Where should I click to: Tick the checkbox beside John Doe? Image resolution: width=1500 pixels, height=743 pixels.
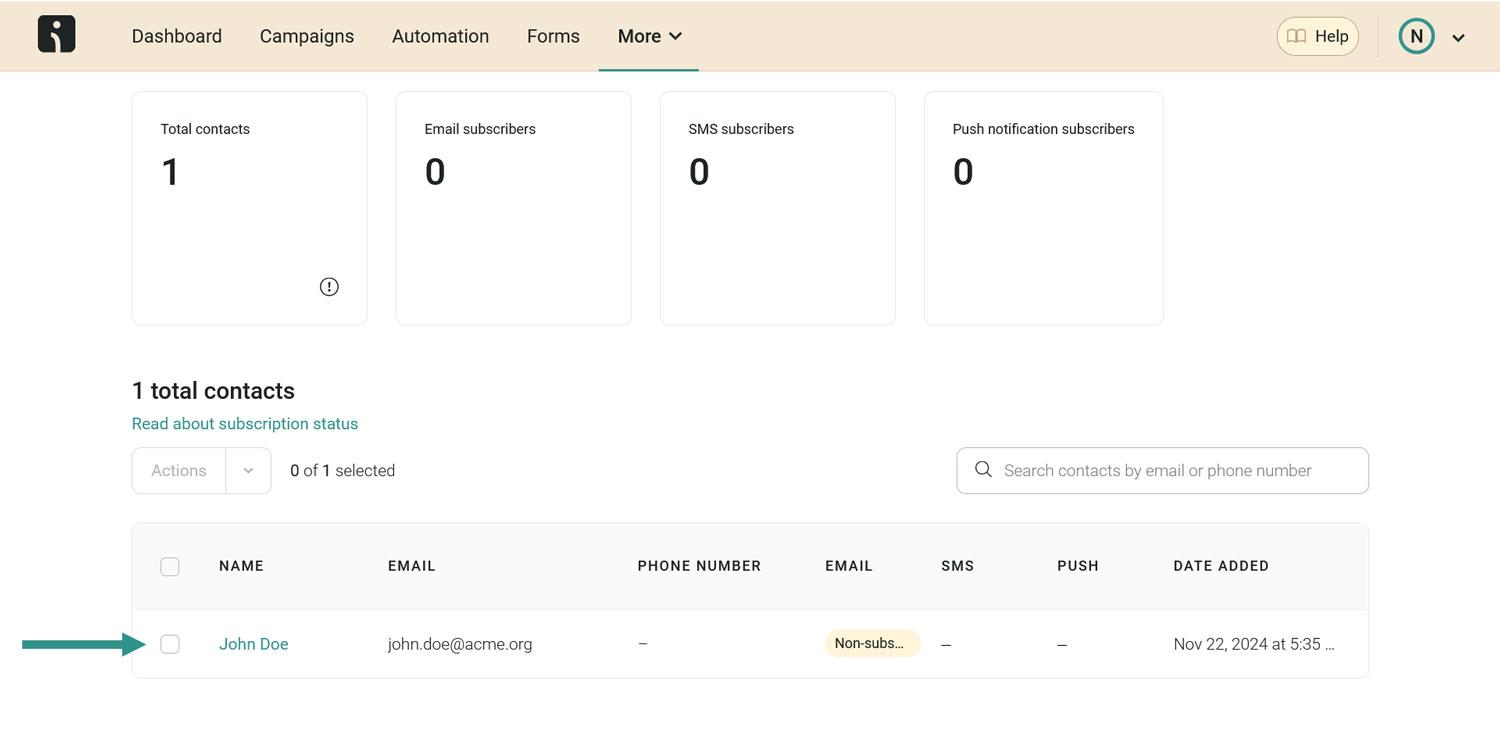[170, 644]
